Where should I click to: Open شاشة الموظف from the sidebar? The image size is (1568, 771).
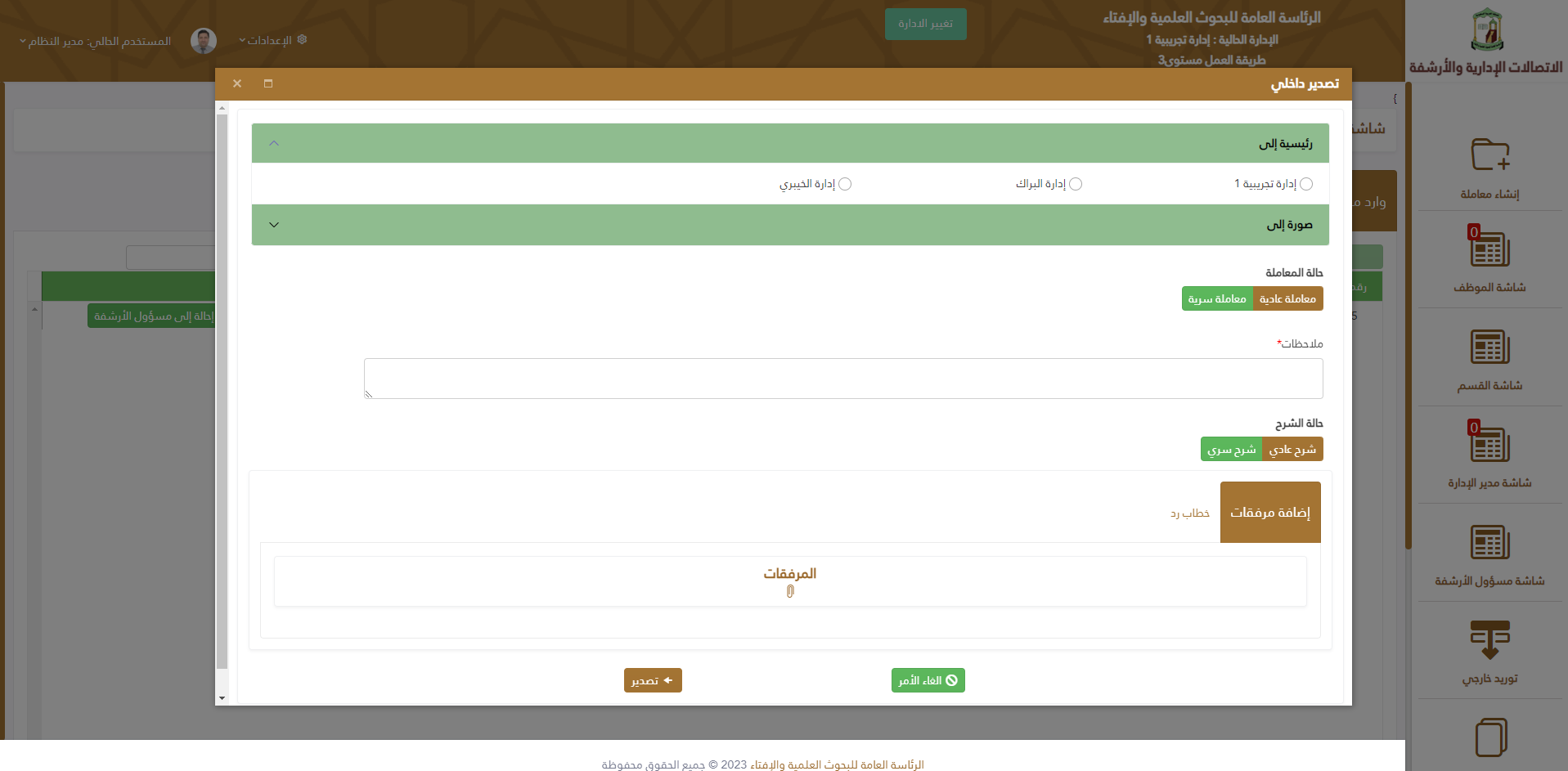pos(1489,251)
